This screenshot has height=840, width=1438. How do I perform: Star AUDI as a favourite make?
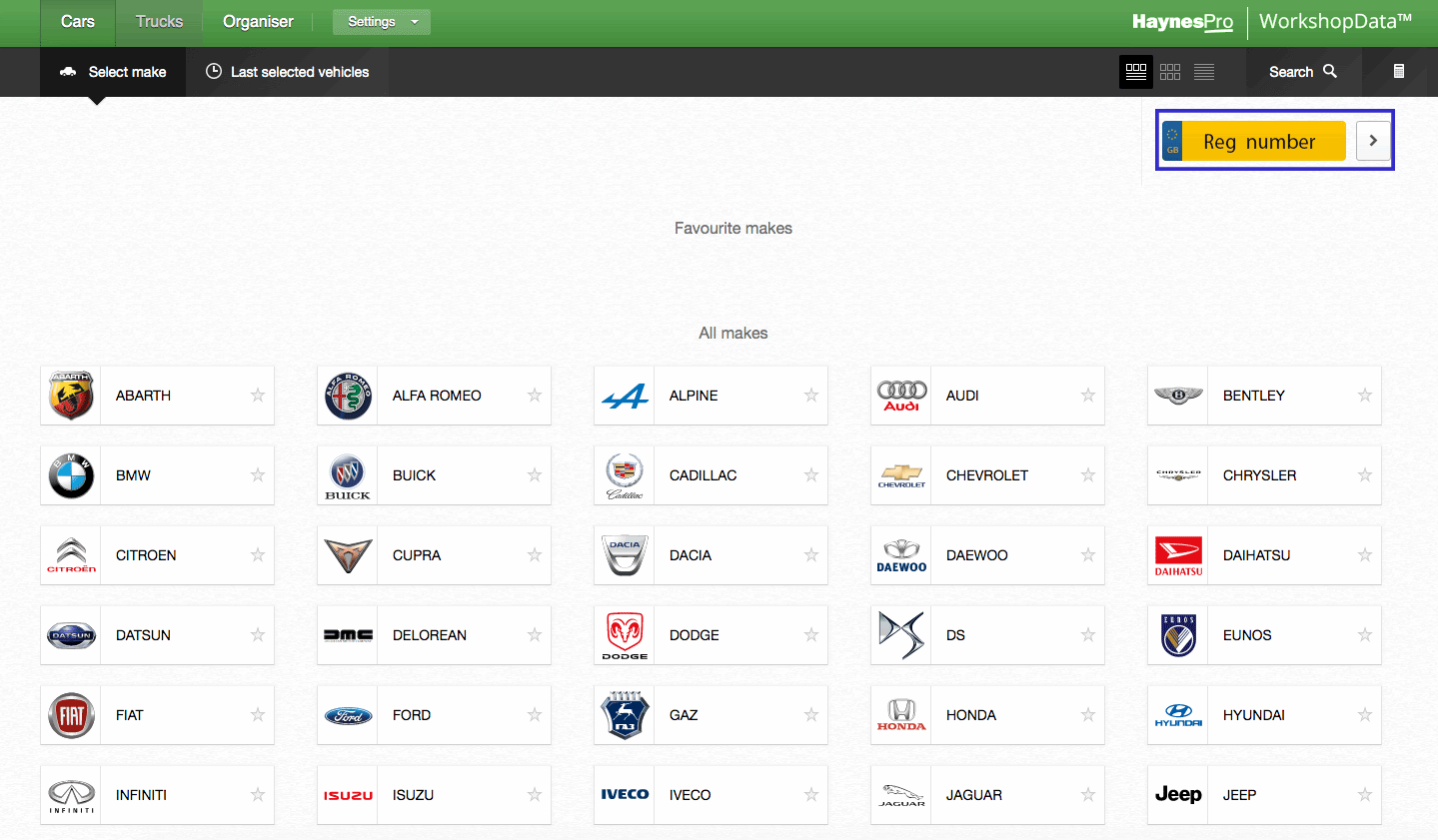pyautogui.click(x=1088, y=396)
